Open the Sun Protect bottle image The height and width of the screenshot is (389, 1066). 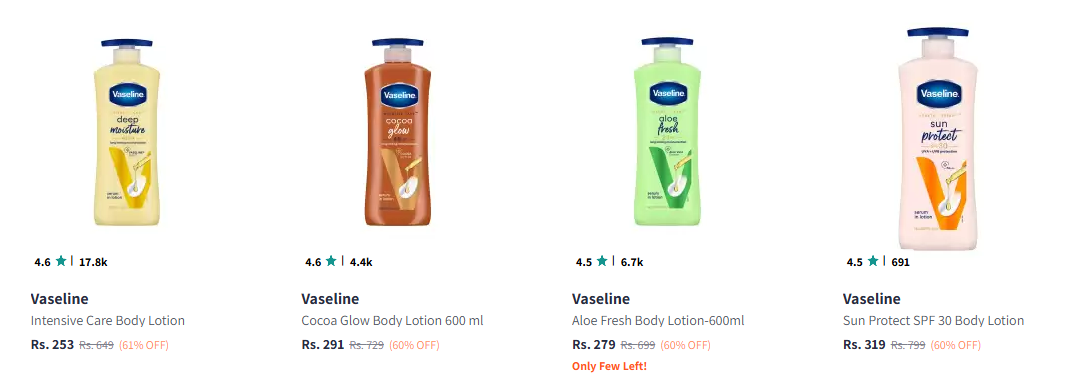[938, 139]
